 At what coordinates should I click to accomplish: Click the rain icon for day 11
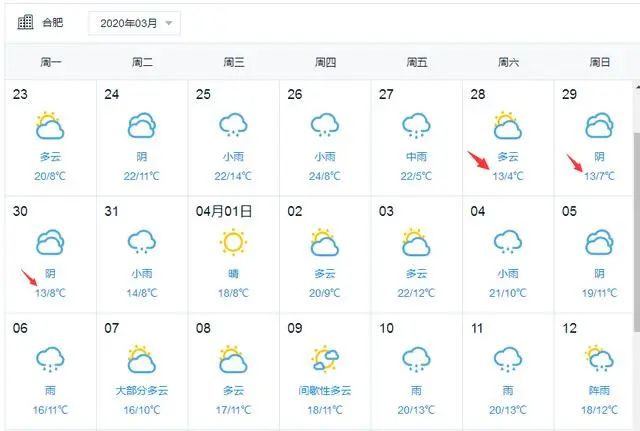pos(508,360)
